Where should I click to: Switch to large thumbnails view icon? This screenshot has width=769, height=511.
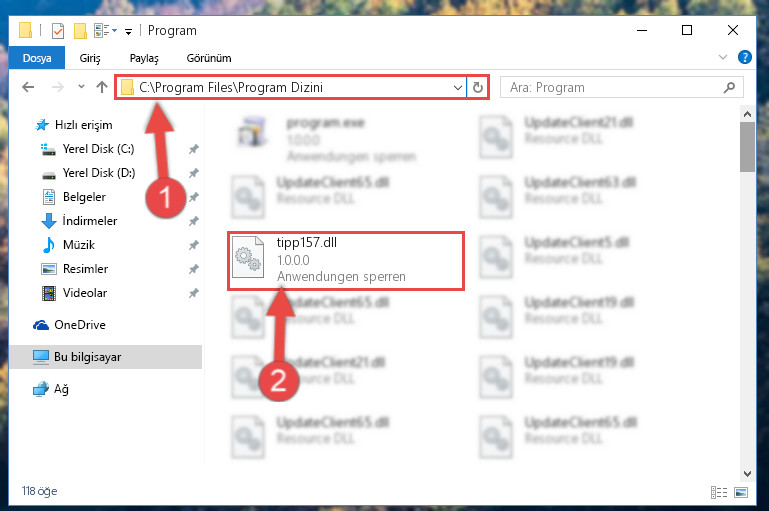coord(741,492)
